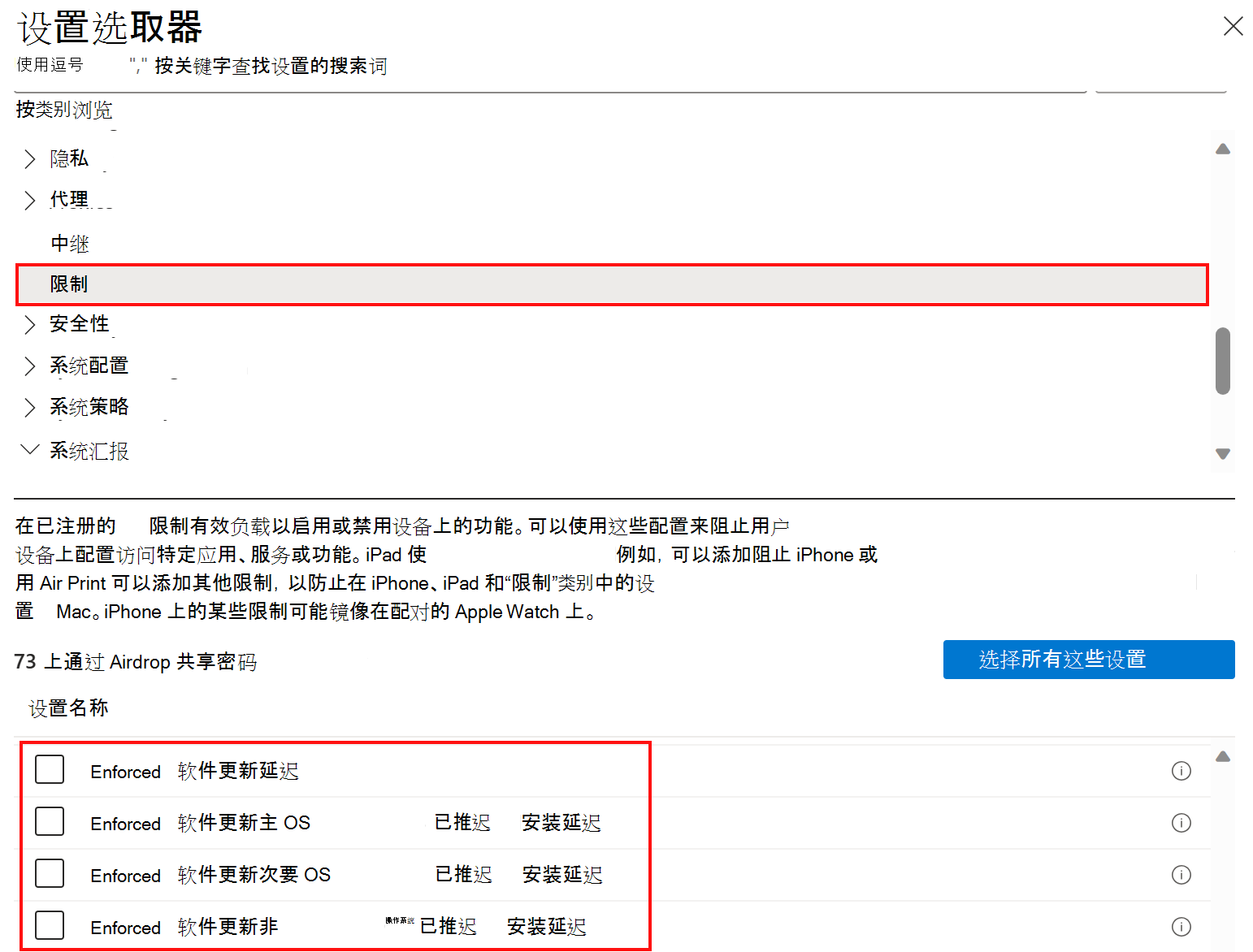
Task: Show info for 软件更新次要 OS setting
Action: tap(1181, 875)
